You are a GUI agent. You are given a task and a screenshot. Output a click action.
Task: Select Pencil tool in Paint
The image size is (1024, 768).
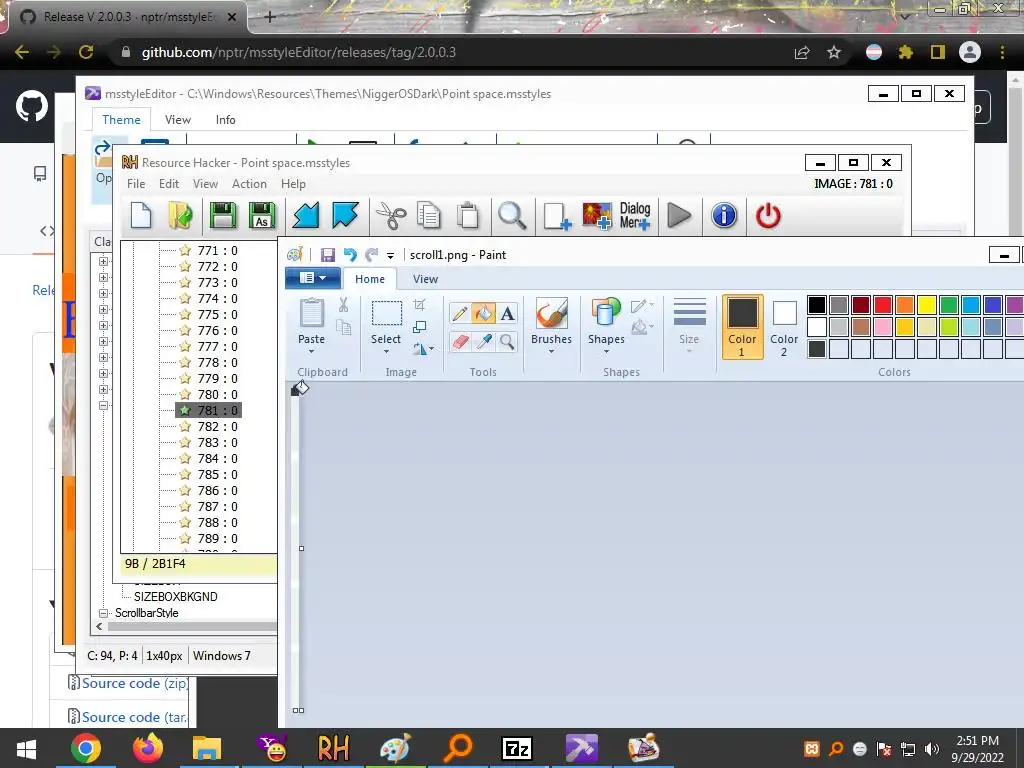tap(460, 313)
